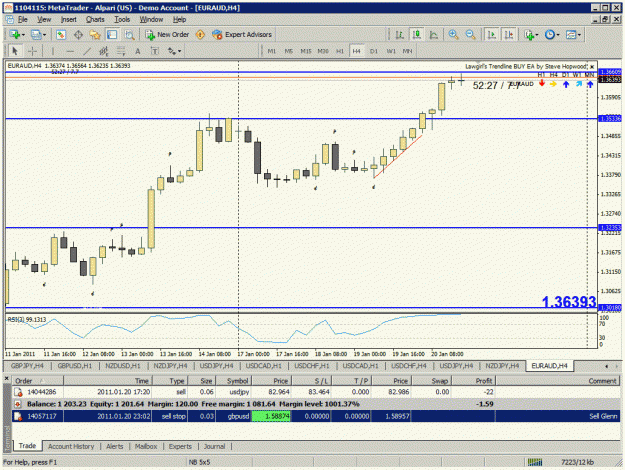Click the red trendline on chart
The image size is (625, 470).
tap(398, 157)
